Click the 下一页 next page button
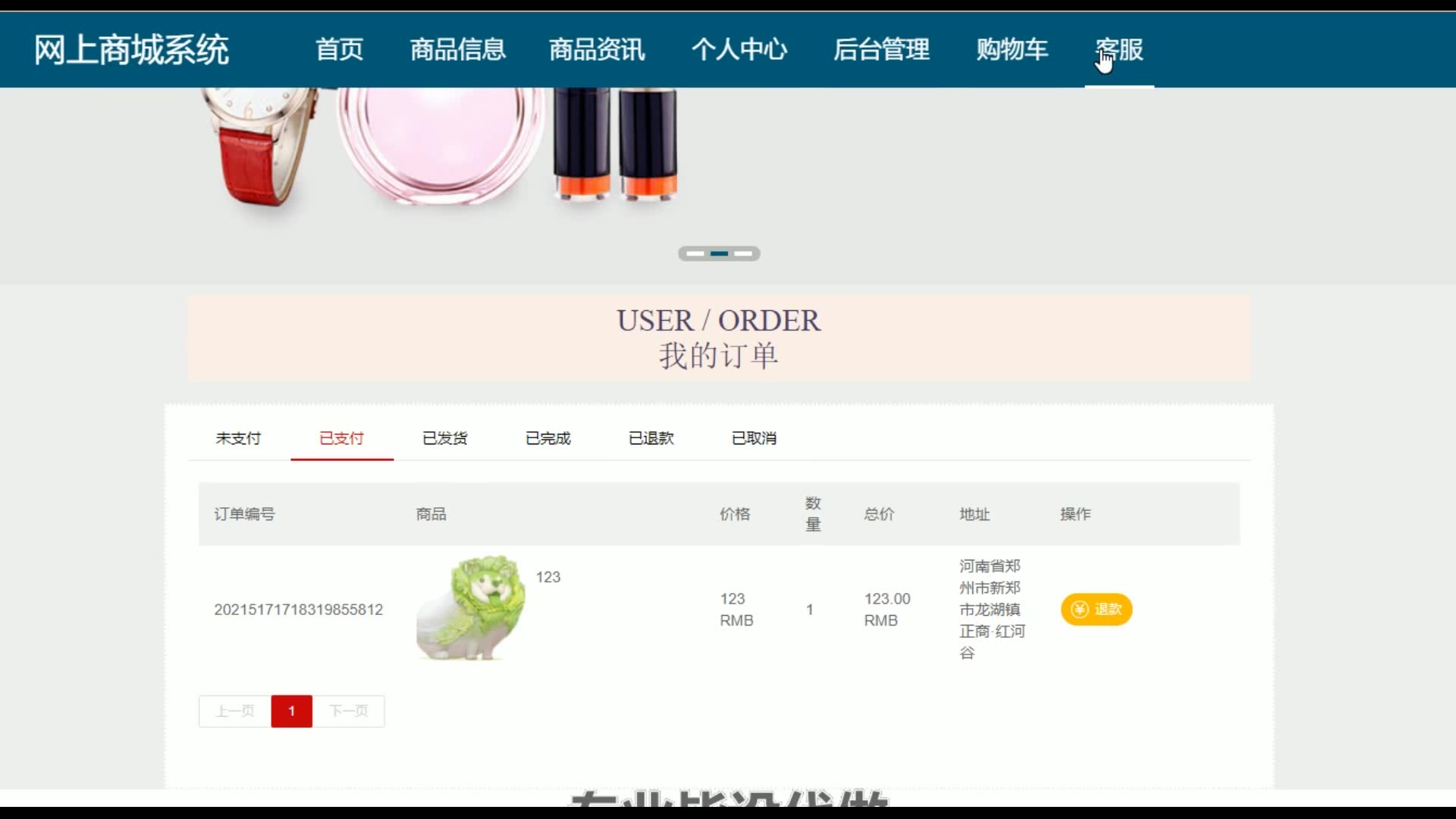The width and height of the screenshot is (1456, 819). 349,711
